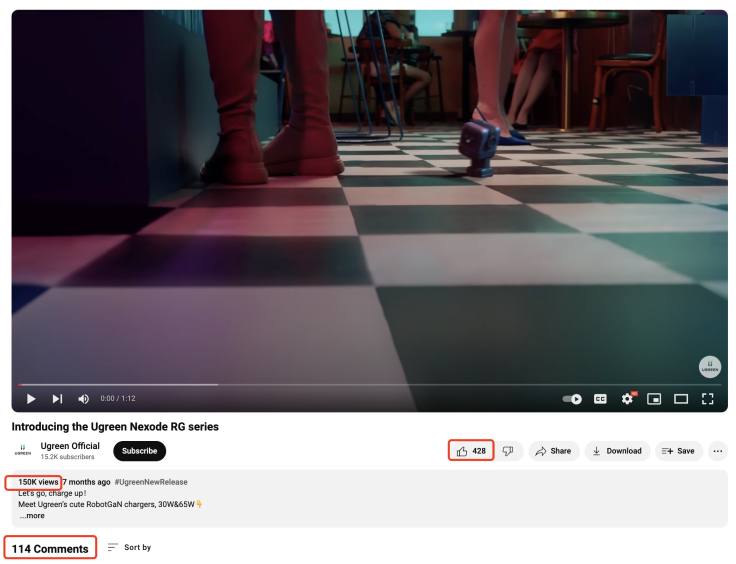Subscribe to Ugreen Official
The height and width of the screenshot is (564, 736).
(x=139, y=451)
